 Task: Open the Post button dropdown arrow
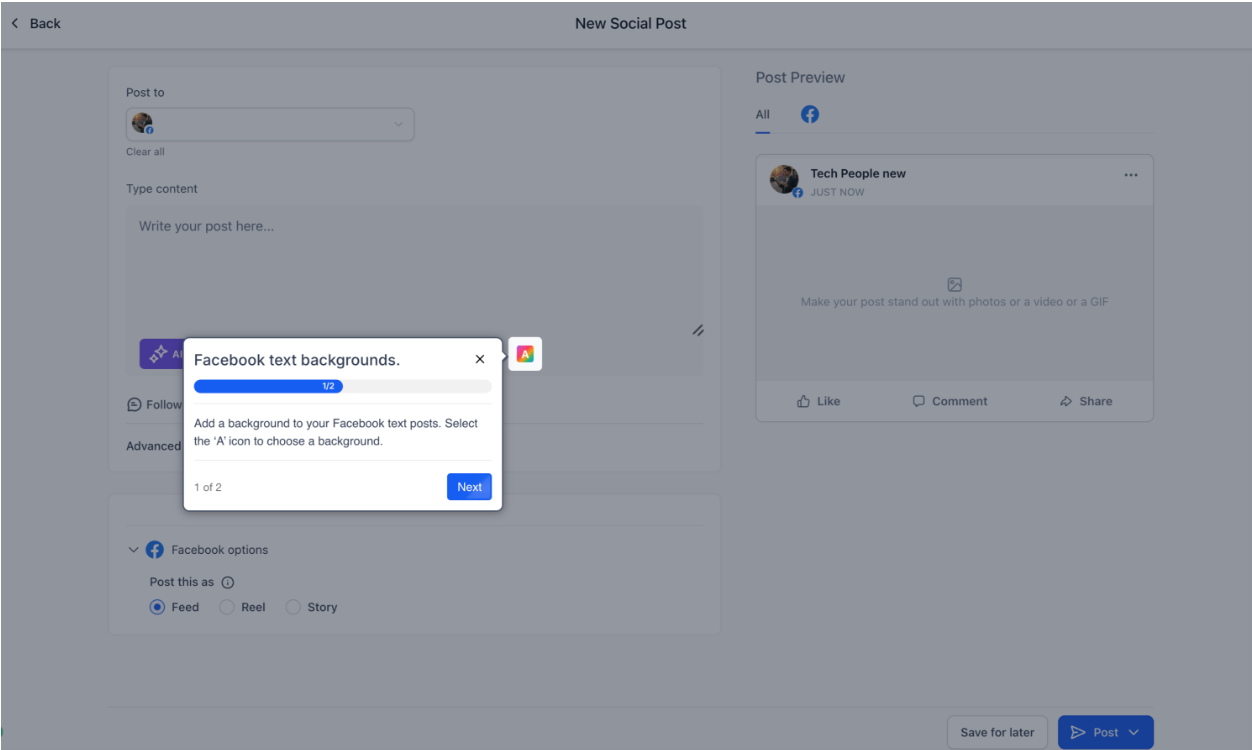tap(1134, 732)
